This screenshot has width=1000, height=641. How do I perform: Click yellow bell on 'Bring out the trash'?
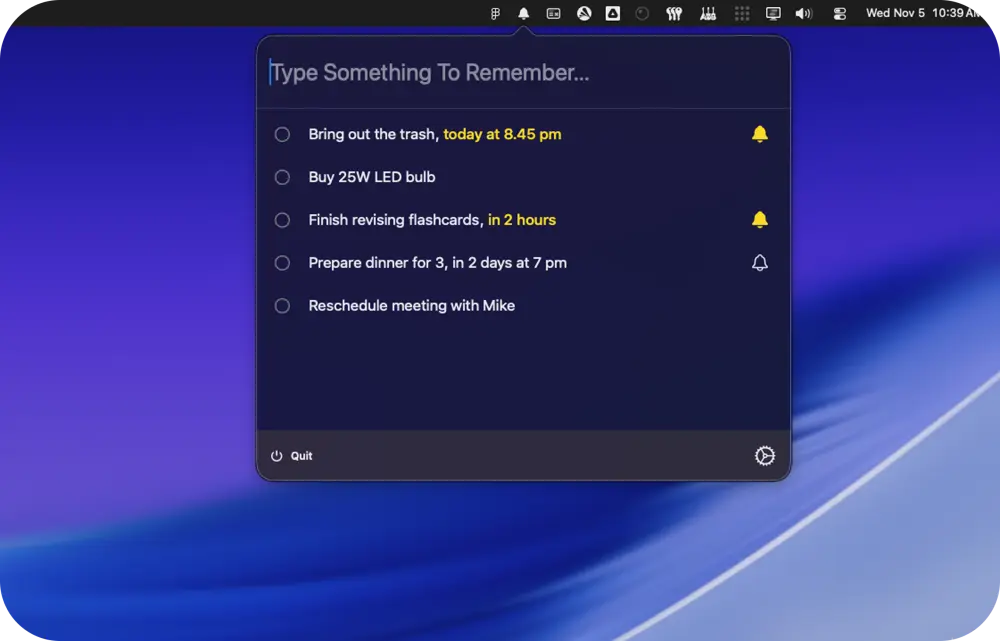(x=760, y=134)
